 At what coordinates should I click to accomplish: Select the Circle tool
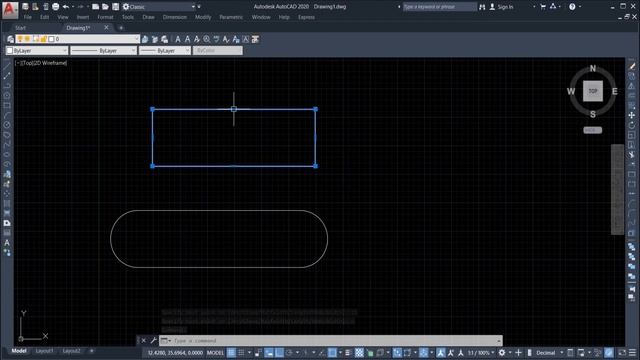pos(7,125)
